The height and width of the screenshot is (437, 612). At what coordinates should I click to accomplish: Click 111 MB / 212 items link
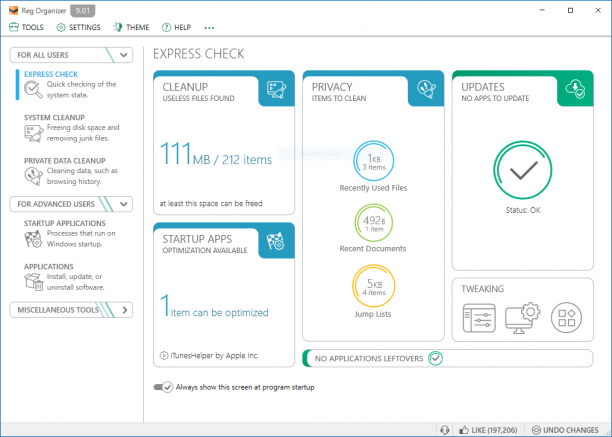pos(216,155)
